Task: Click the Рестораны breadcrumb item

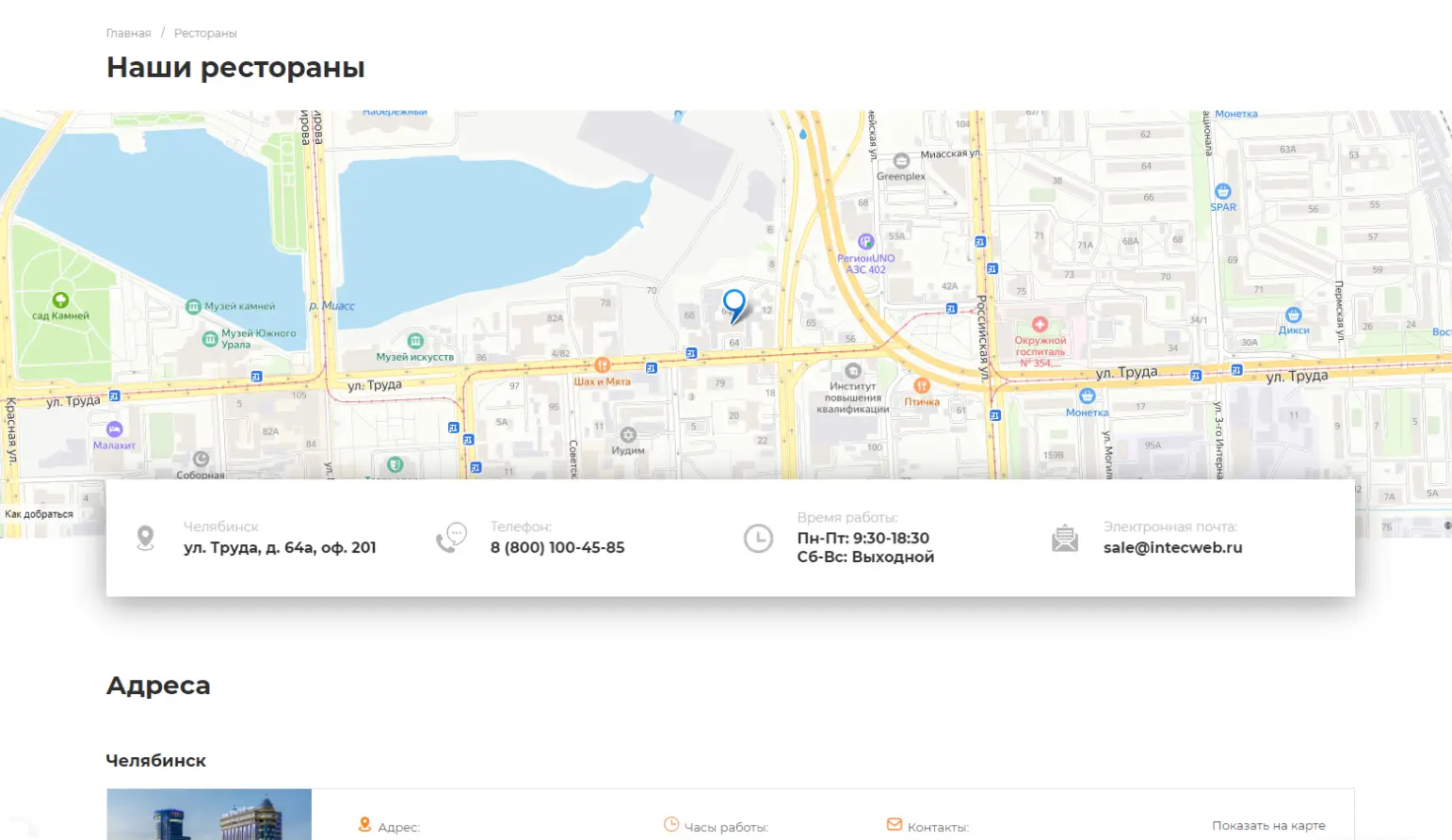Action: coord(205,33)
